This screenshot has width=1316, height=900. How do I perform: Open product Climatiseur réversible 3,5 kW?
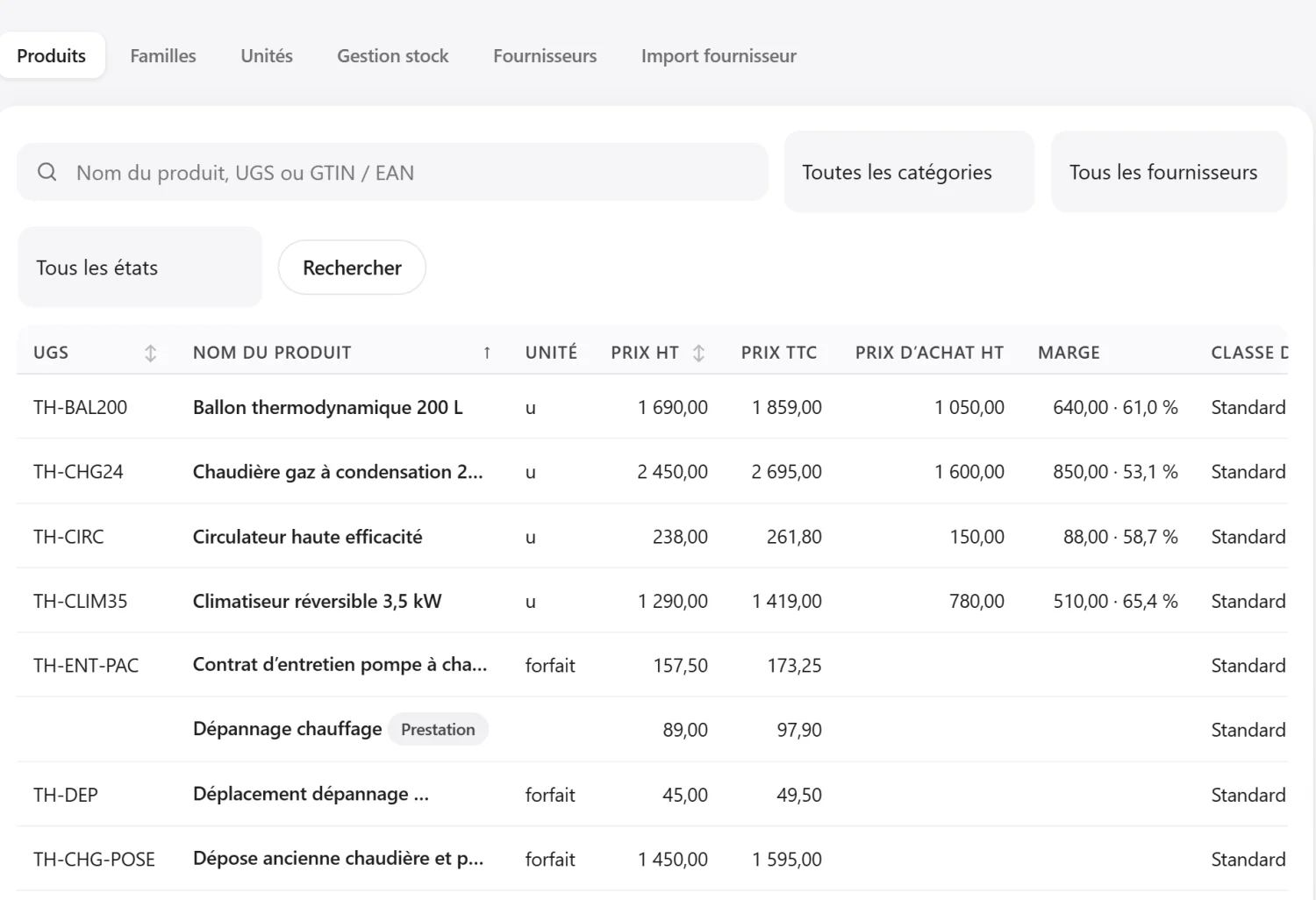pyautogui.click(x=317, y=601)
